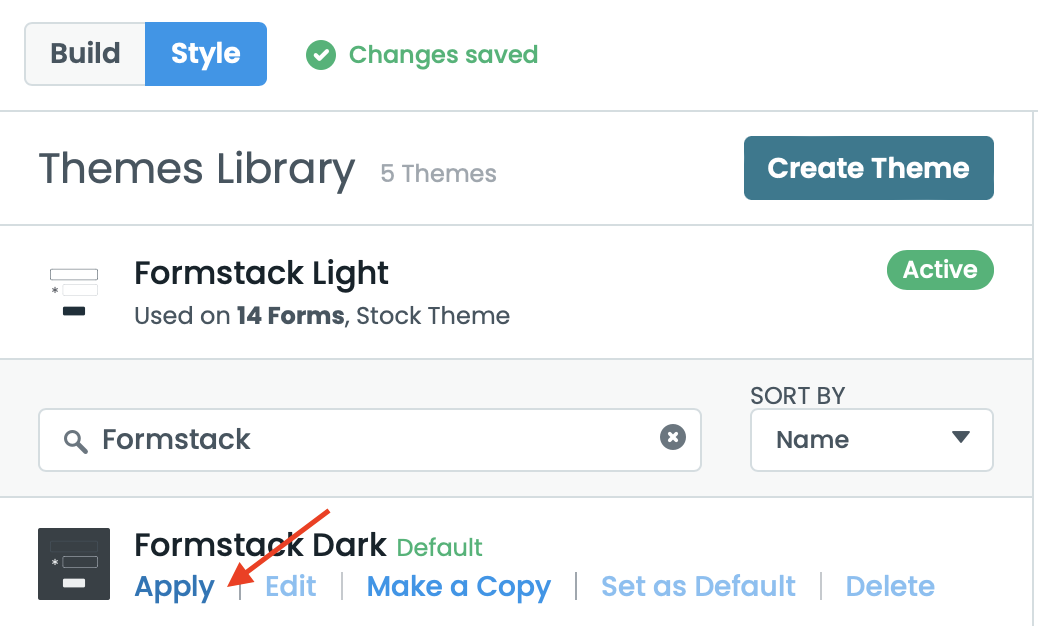This screenshot has width=1038, height=626.
Task: Edit the Formstack Dark theme
Action: pos(291,587)
